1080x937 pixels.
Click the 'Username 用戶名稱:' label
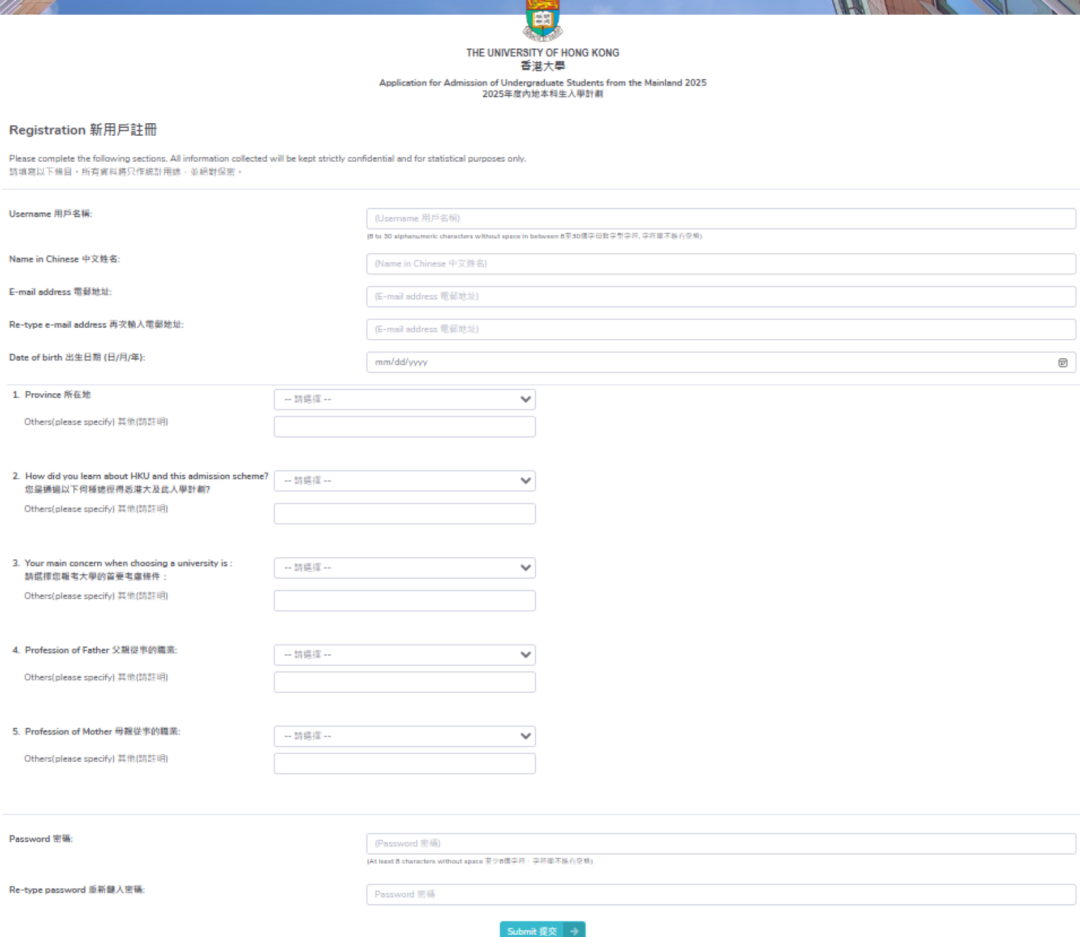(50, 214)
